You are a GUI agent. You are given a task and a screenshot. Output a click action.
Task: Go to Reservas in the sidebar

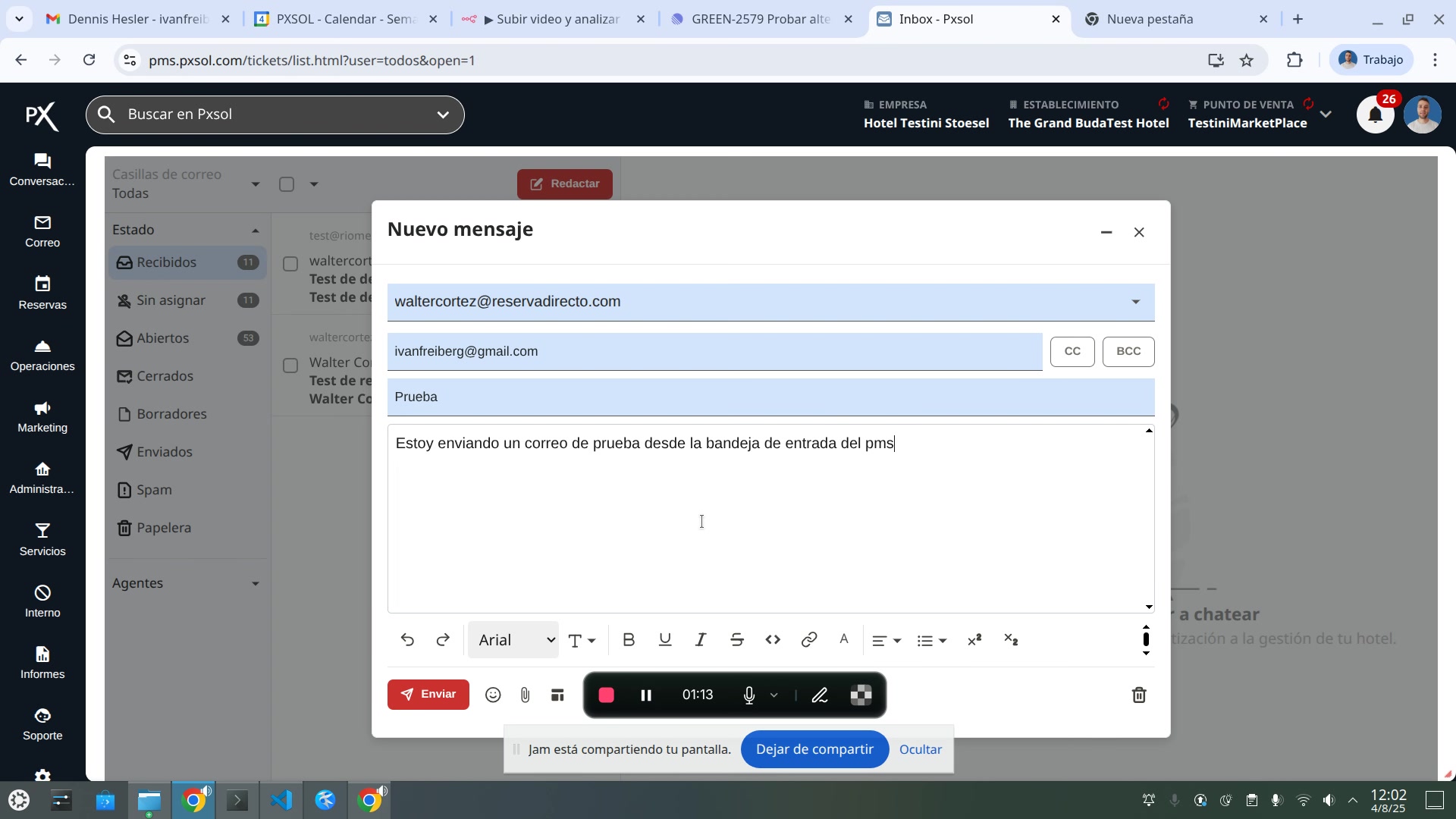click(x=42, y=293)
